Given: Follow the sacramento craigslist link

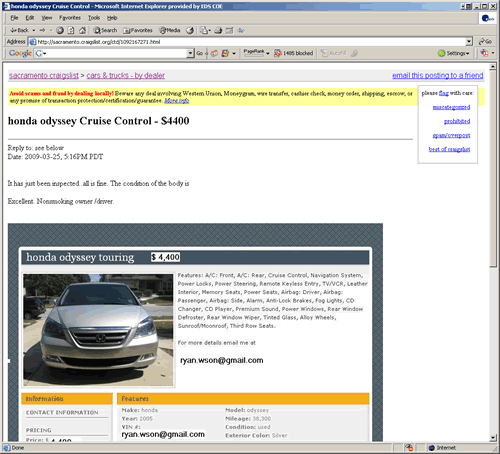Looking at the screenshot, I should coord(44,75).
